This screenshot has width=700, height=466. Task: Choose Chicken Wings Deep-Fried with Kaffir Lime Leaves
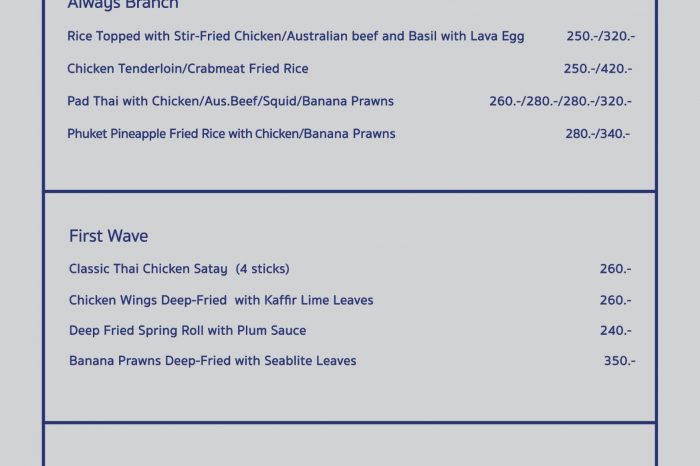(221, 300)
